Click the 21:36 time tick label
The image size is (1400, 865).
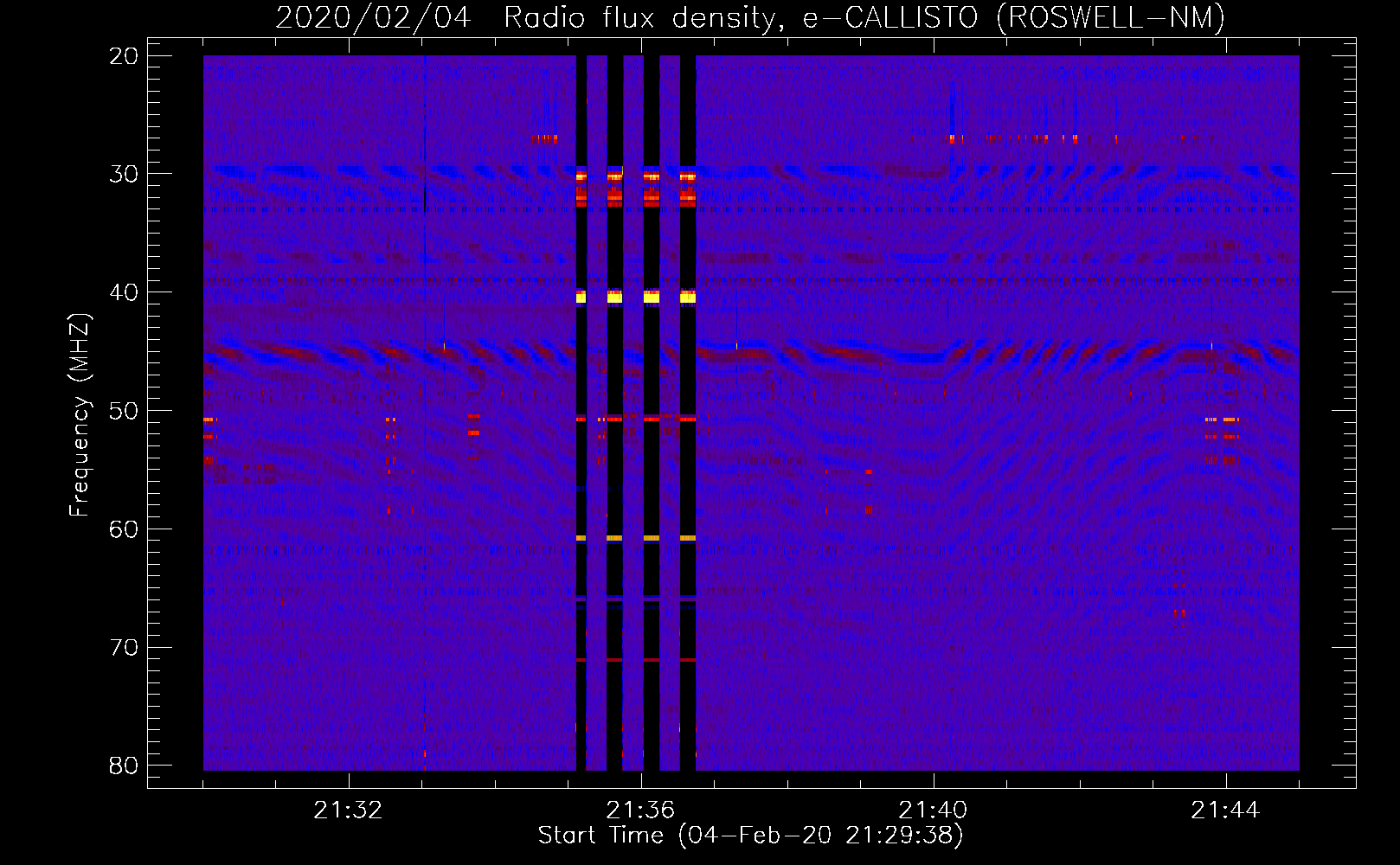pyautogui.click(x=640, y=811)
